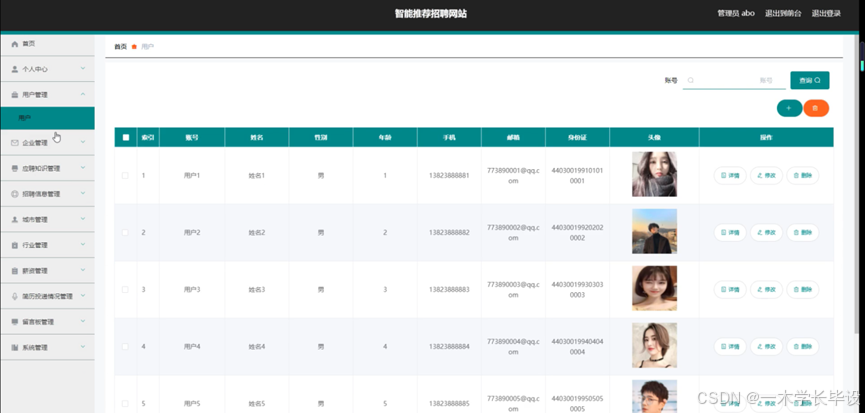Expand the 薪资管理 chevron

(83, 270)
